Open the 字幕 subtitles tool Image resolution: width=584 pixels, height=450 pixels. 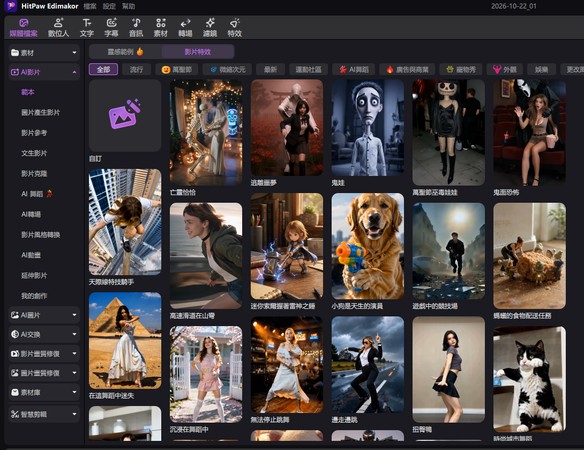pos(111,28)
